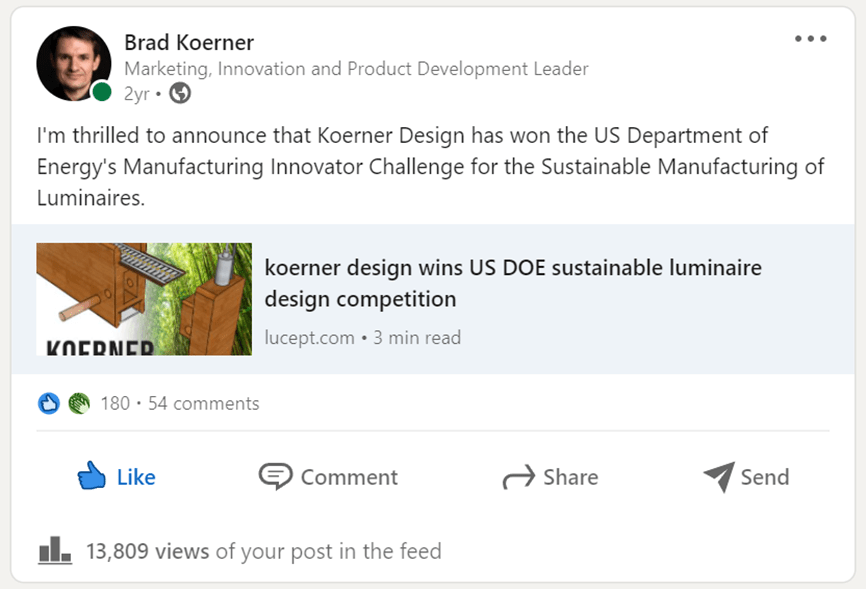The height and width of the screenshot is (589, 866).
Task: Click the Comment speech bubble icon
Action: [275, 476]
